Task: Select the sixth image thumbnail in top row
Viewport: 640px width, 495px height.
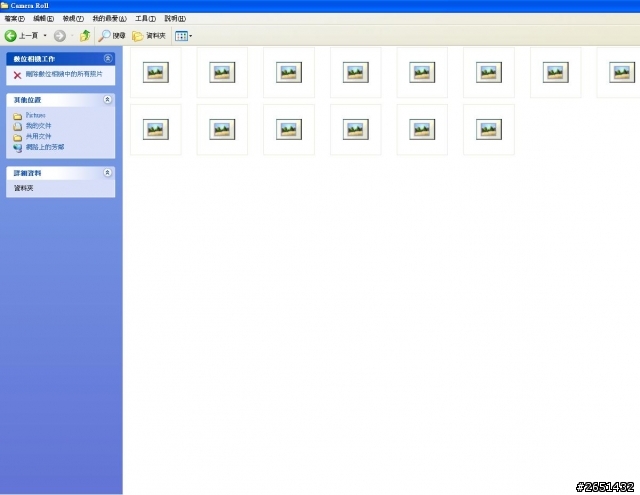Action: click(489, 72)
